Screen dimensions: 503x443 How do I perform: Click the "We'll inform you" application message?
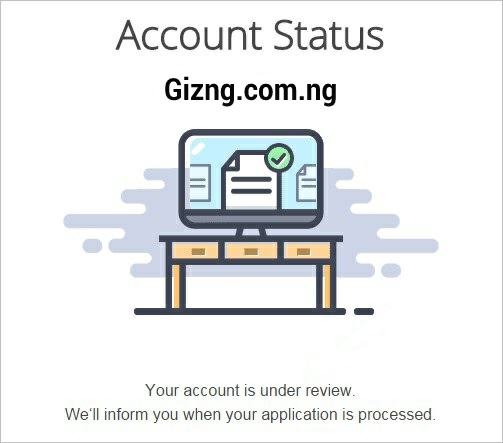pyautogui.click(x=250, y=415)
